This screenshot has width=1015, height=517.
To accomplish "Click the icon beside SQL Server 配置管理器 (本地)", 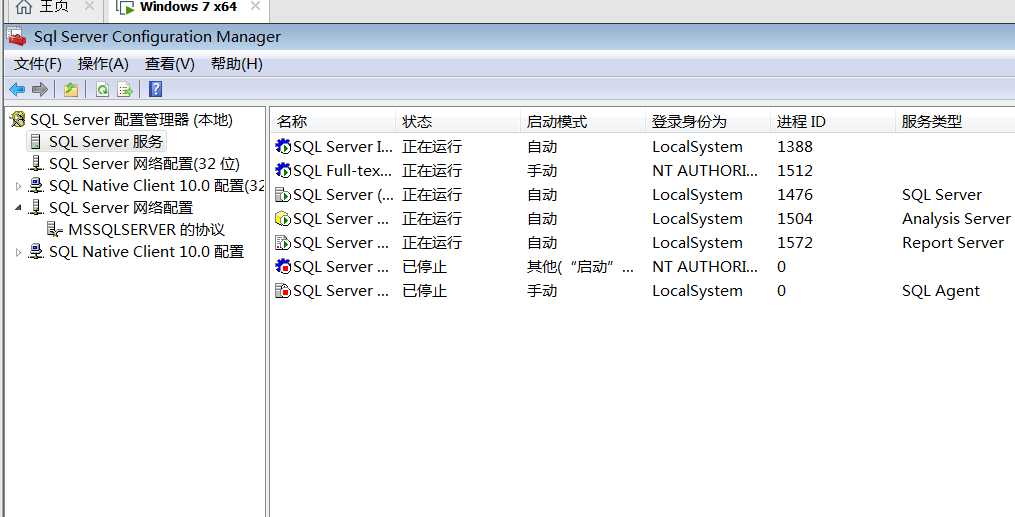I will pos(18,120).
